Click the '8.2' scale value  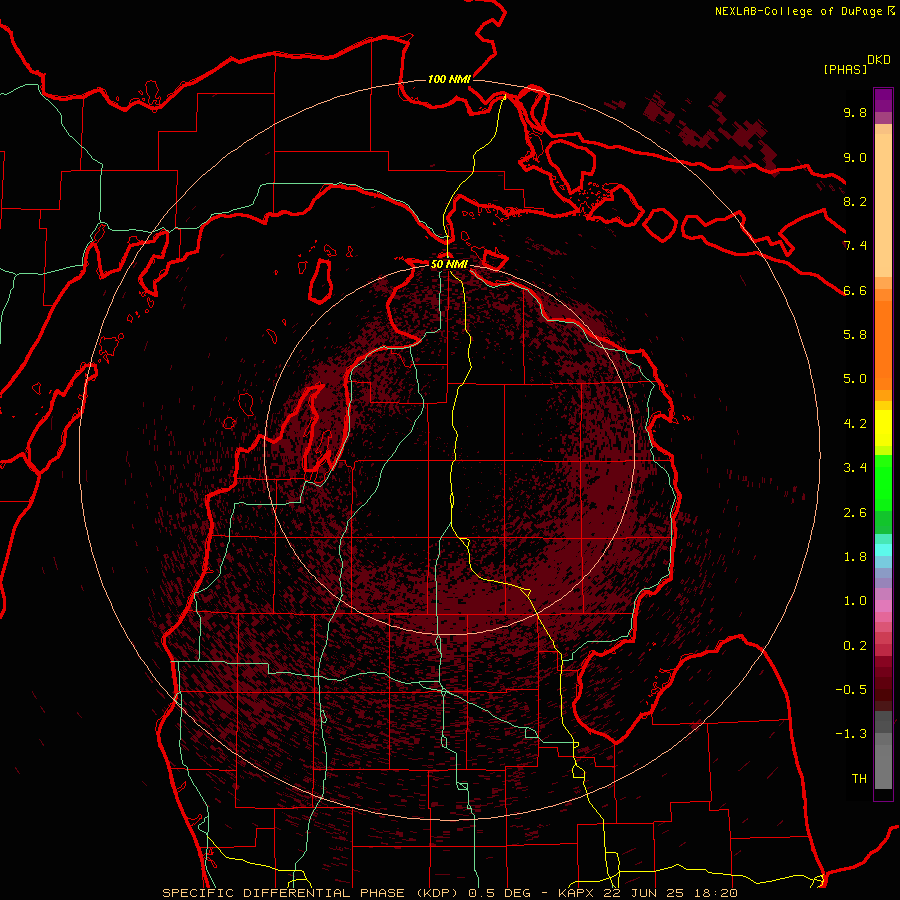pos(855,201)
